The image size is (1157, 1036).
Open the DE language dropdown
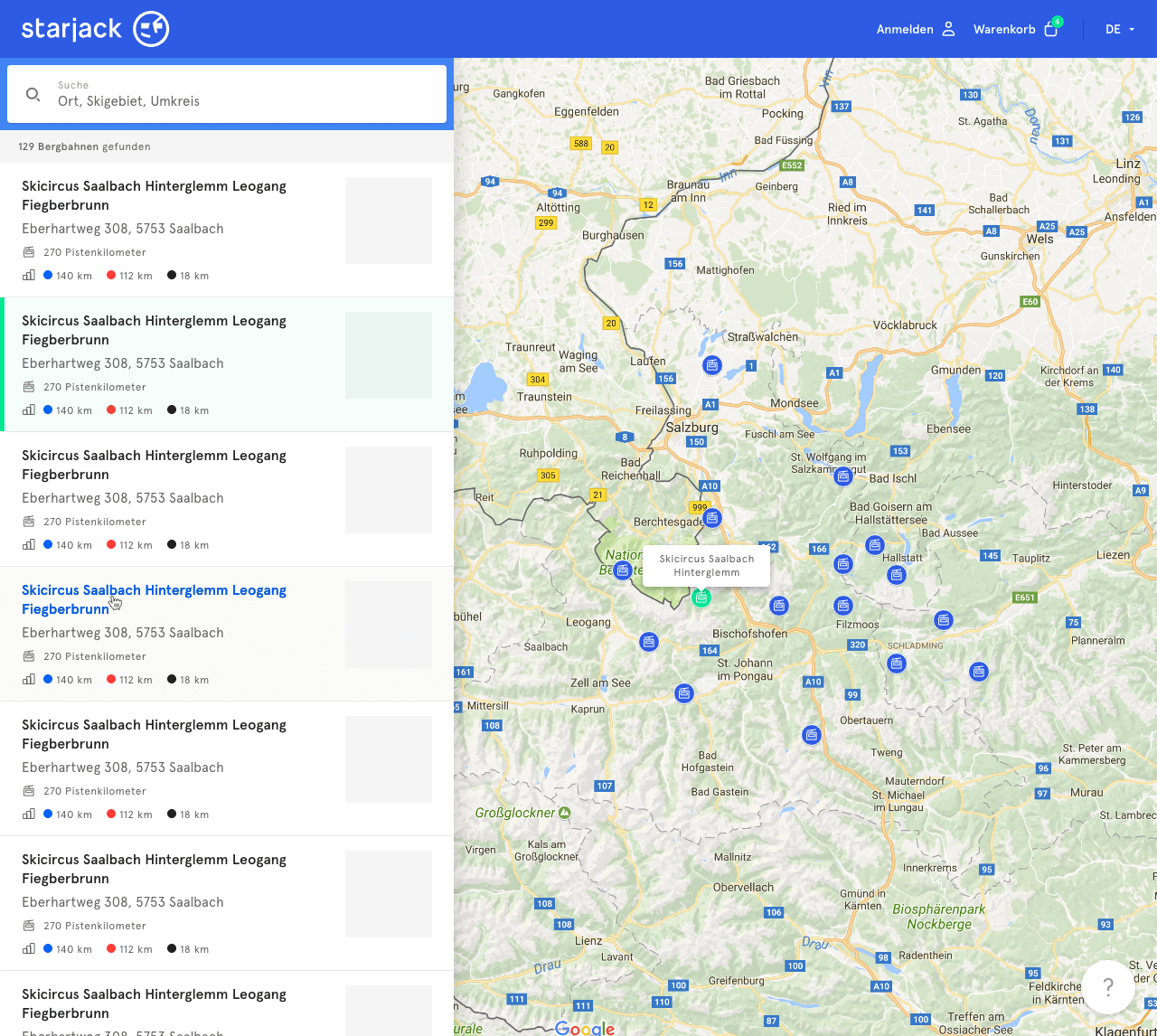click(x=1120, y=29)
